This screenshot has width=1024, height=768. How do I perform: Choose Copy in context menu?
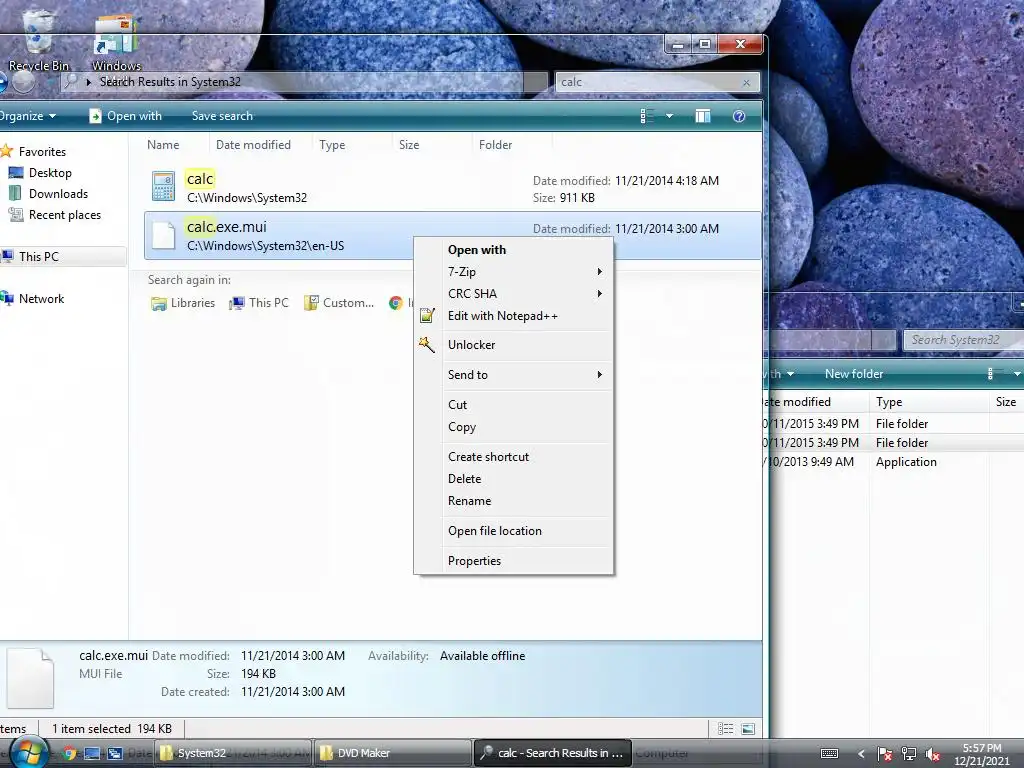click(x=514, y=427)
